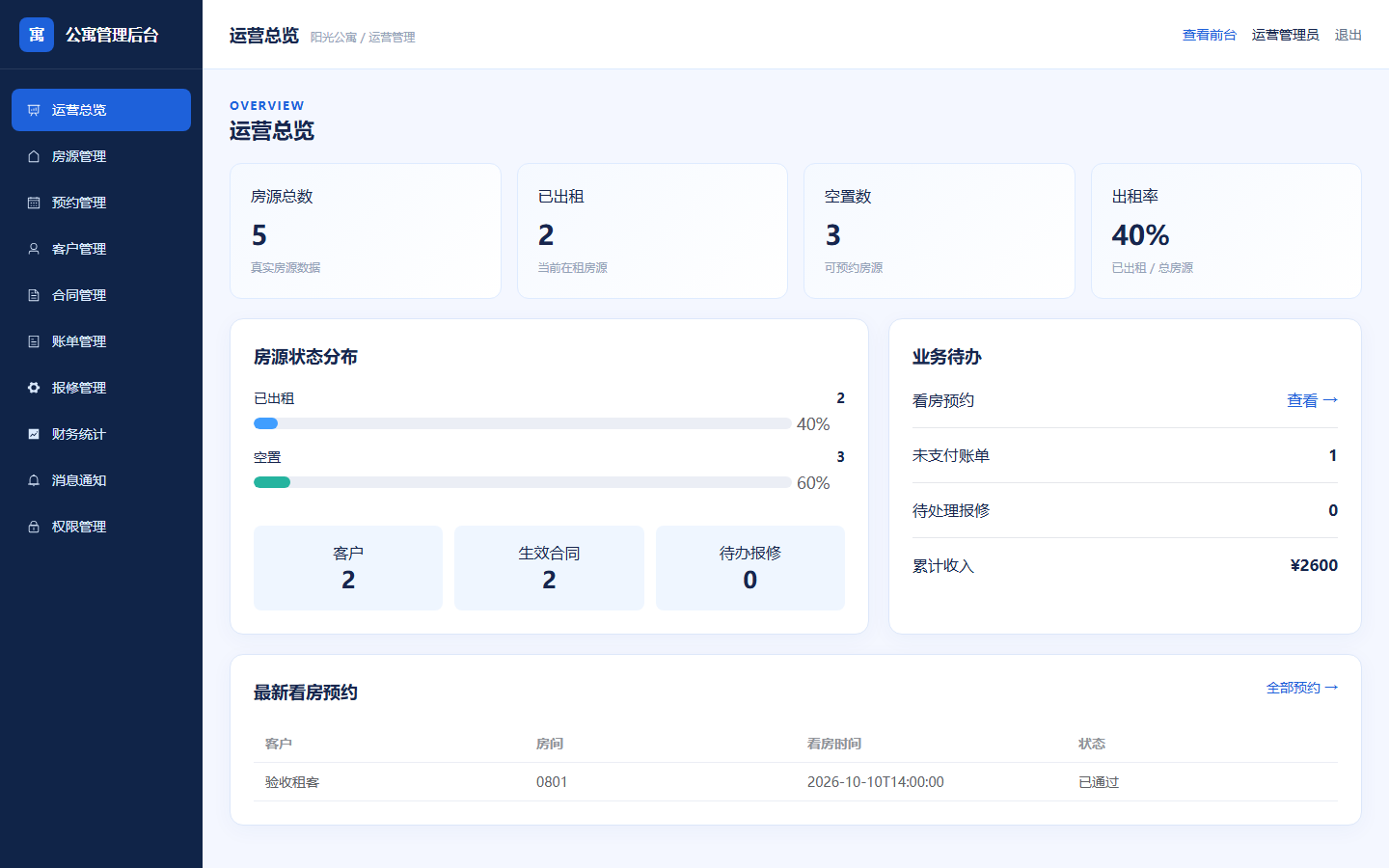
Task: Open the 查看前台 link
Action: tap(1210, 35)
